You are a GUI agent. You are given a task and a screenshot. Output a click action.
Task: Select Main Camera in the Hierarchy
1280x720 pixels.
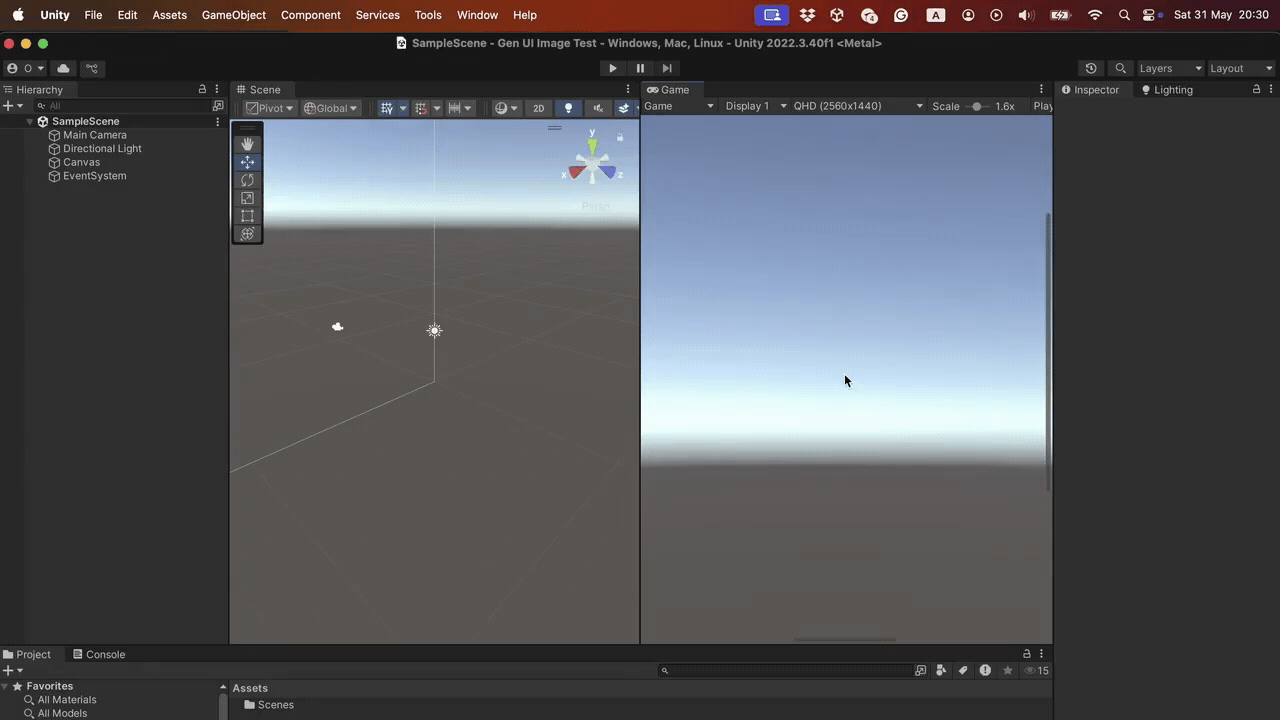(x=94, y=134)
